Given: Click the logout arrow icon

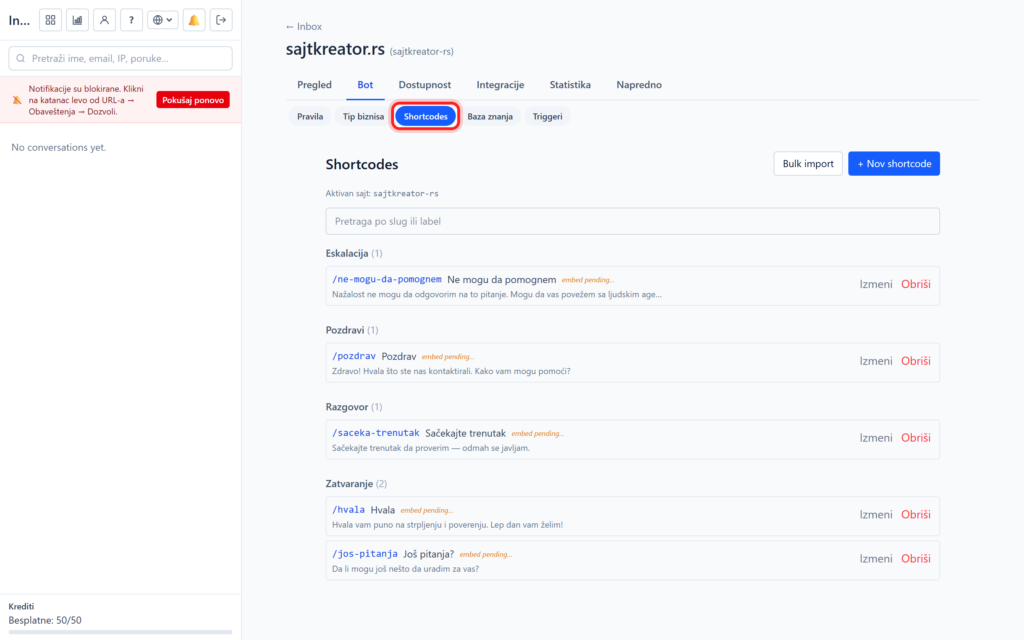Looking at the screenshot, I should tap(221, 20).
